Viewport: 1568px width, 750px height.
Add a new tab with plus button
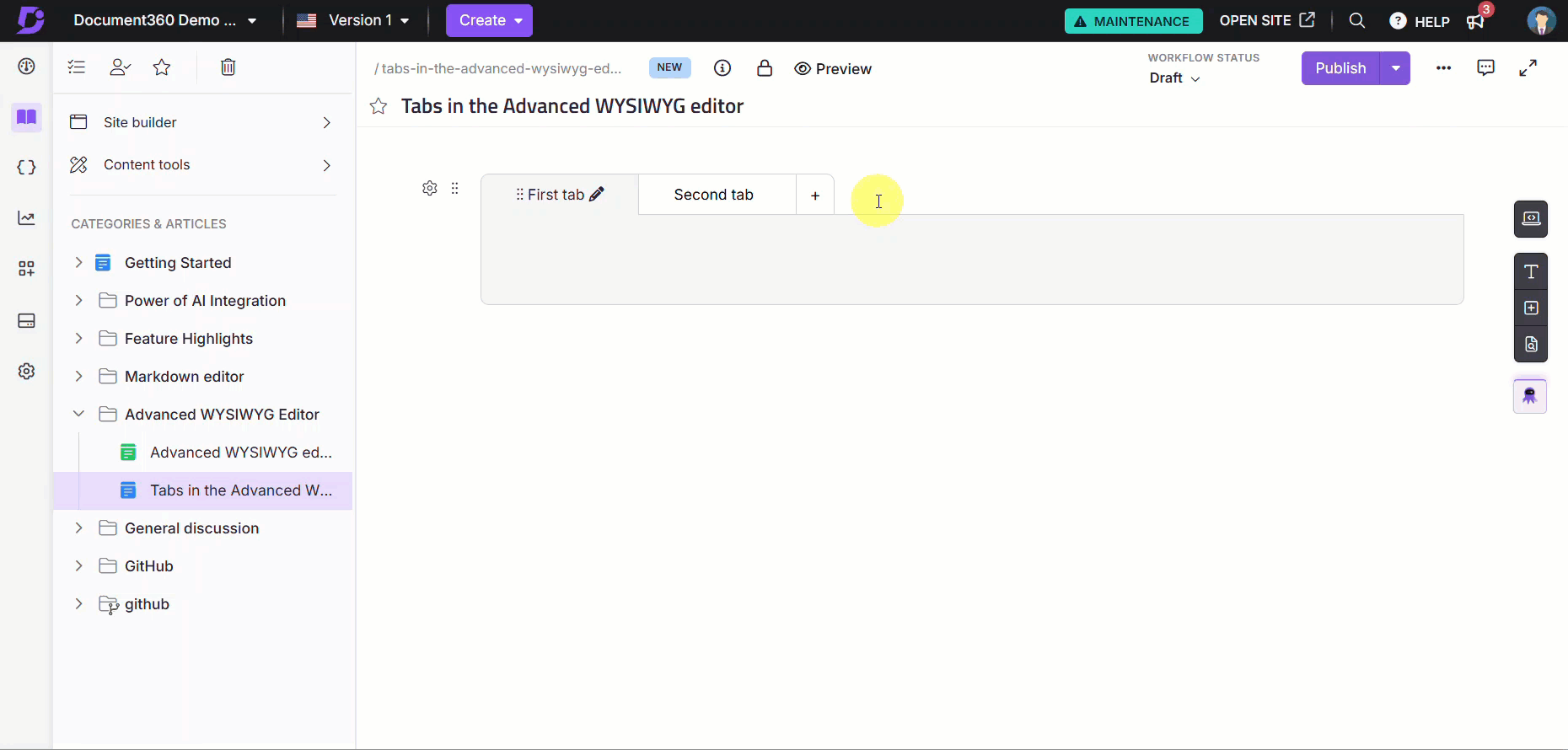pos(815,196)
